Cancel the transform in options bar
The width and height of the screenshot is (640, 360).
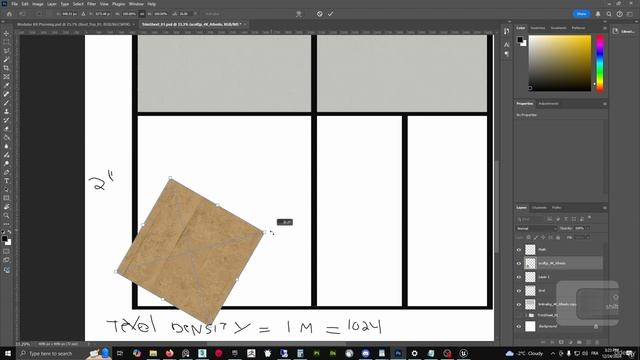[x=320, y=14]
